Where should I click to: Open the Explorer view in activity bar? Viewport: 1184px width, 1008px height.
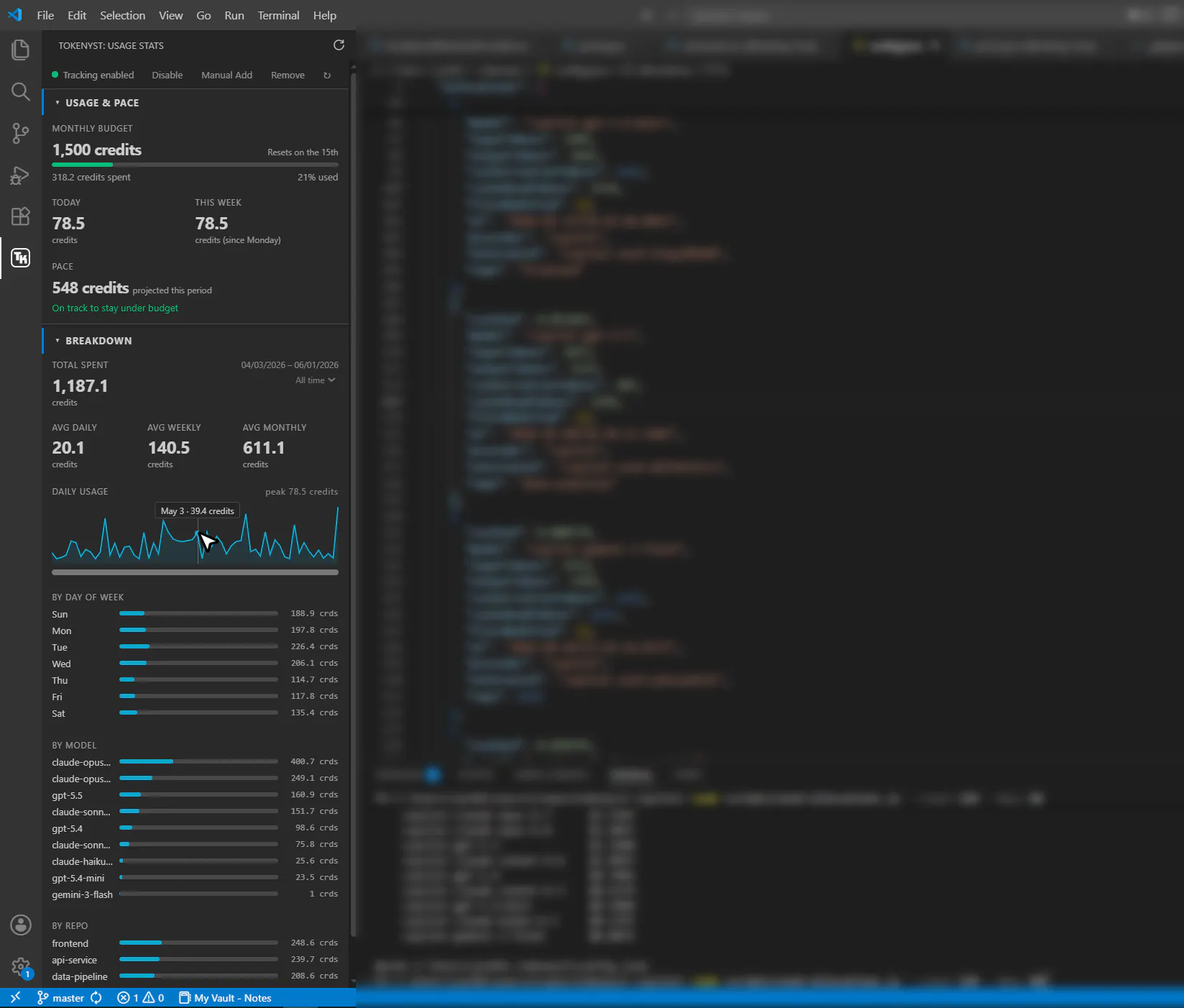(21, 50)
